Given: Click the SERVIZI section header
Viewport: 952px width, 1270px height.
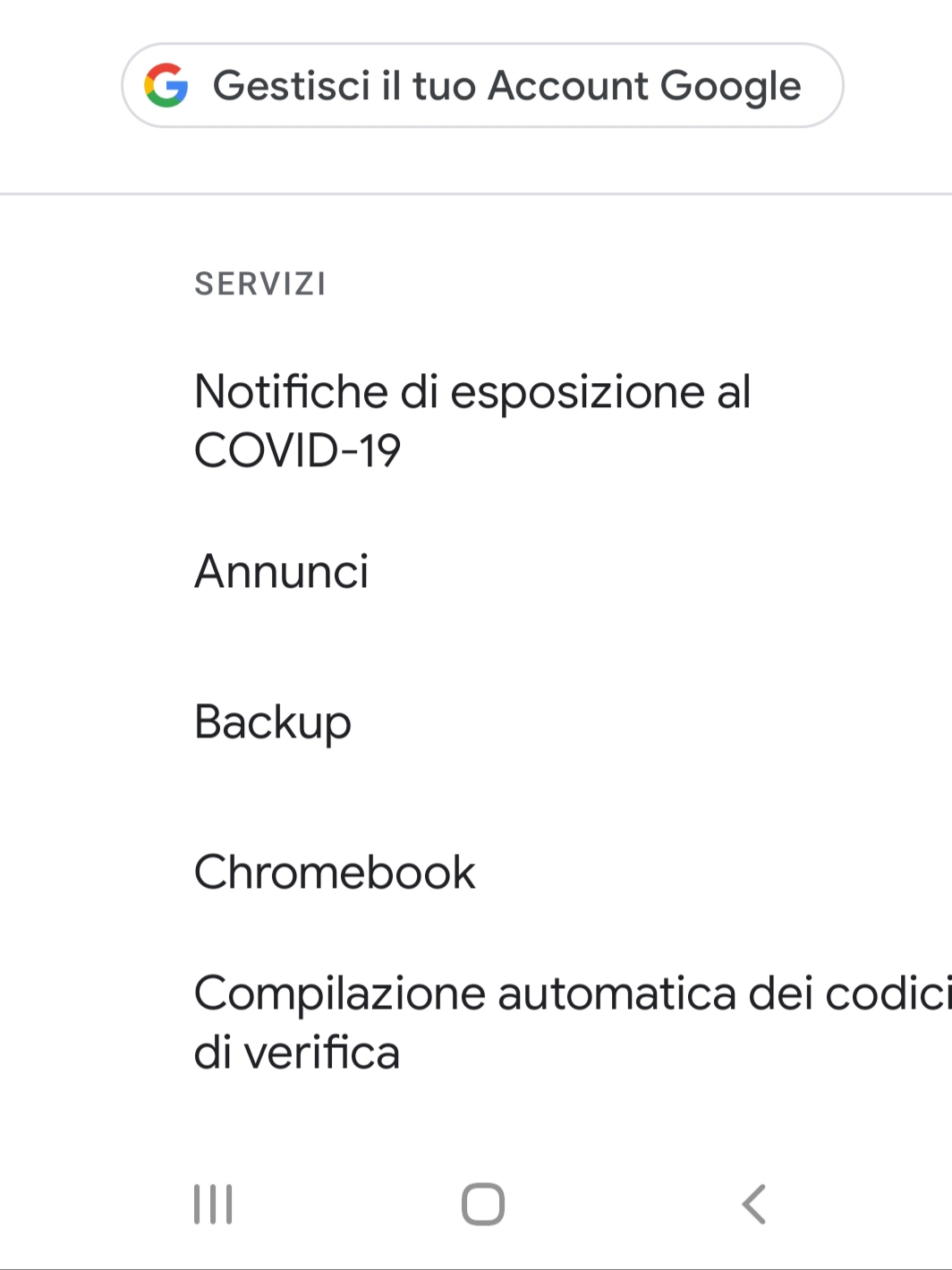Looking at the screenshot, I should [260, 285].
